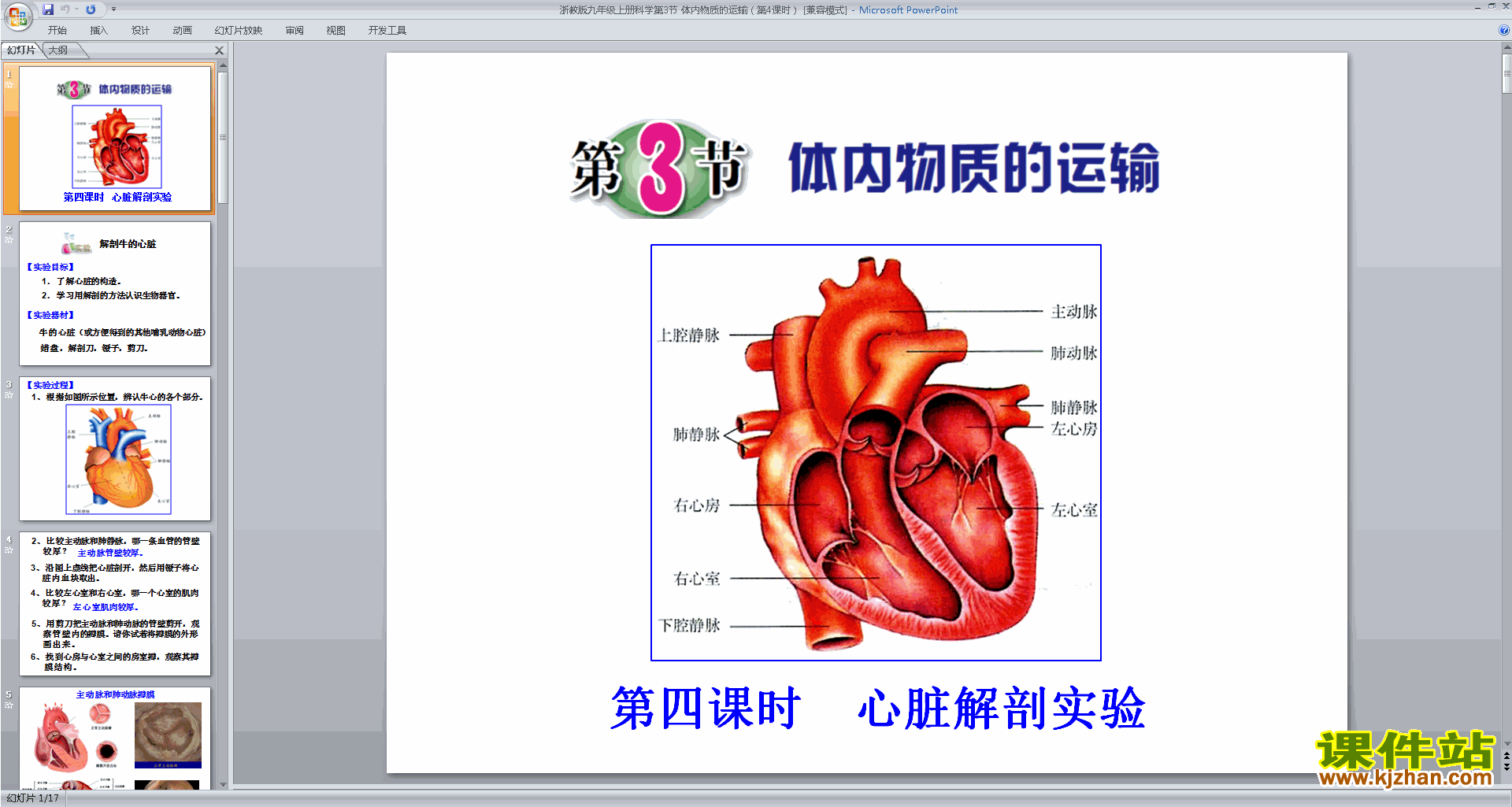Screen dimensions: 1512x807
Task: Expand the Undo history dropdown arrow
Action: pyautogui.click(x=76, y=9)
